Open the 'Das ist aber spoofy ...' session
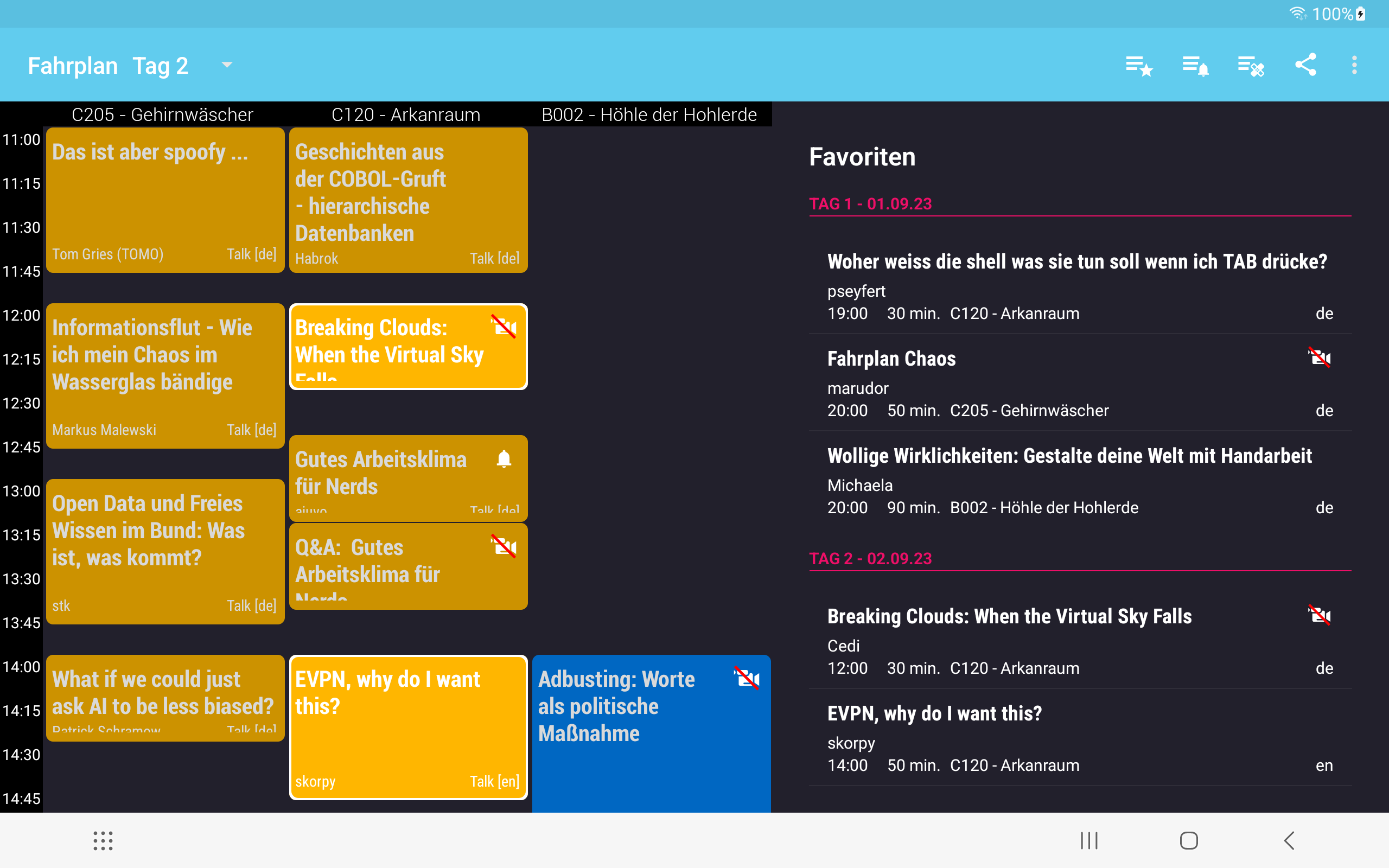1389x868 pixels. pos(165,200)
